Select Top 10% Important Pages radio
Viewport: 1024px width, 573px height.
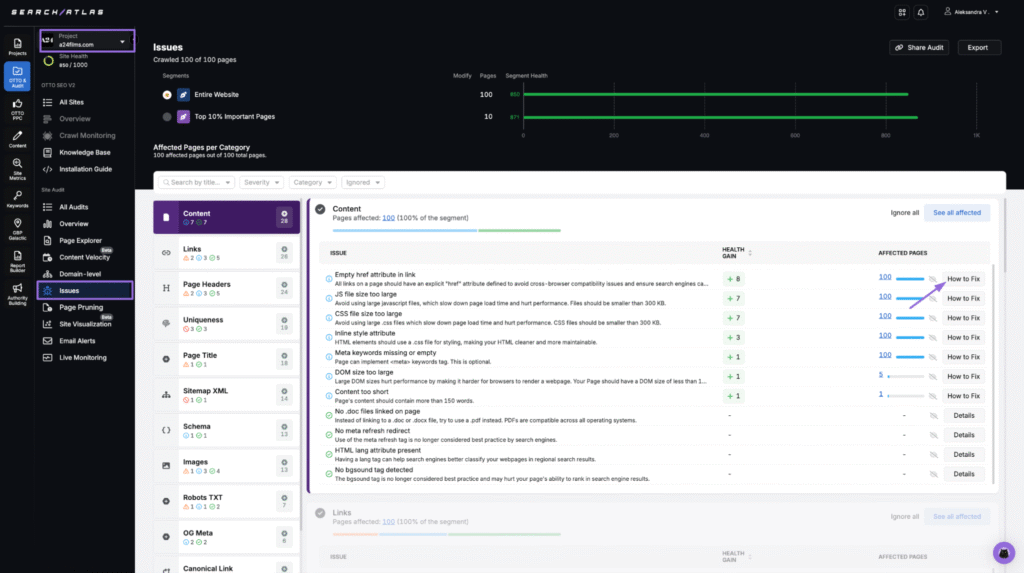pyautogui.click(x=167, y=117)
